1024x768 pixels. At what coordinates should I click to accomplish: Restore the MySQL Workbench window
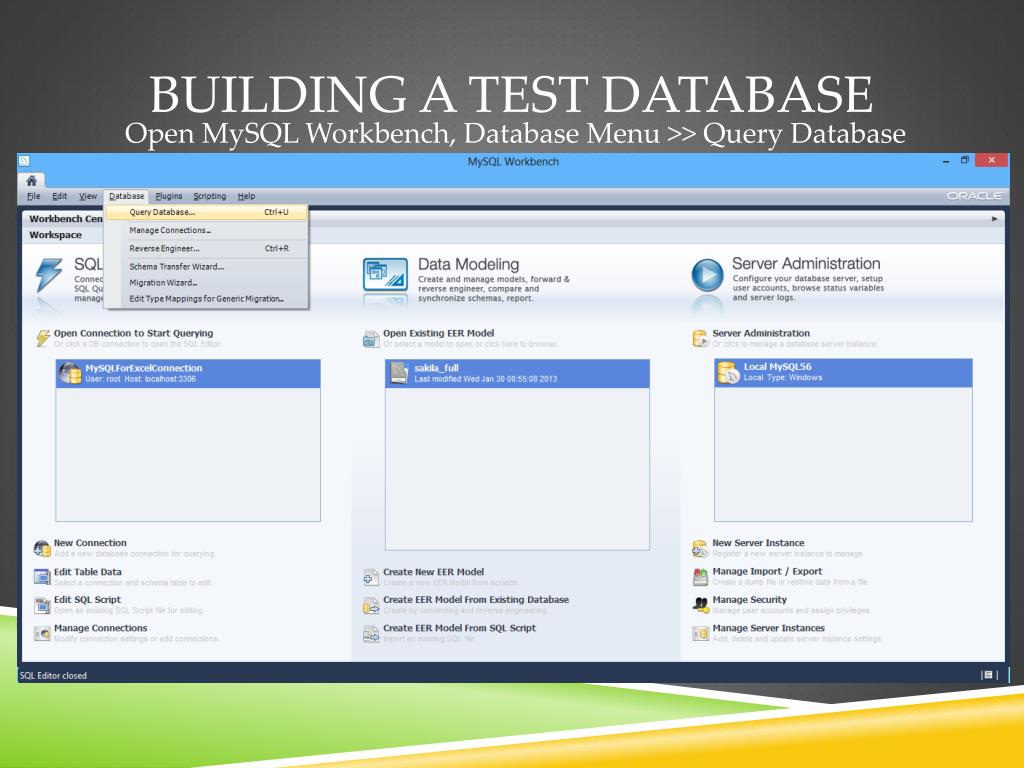pyautogui.click(x=964, y=160)
